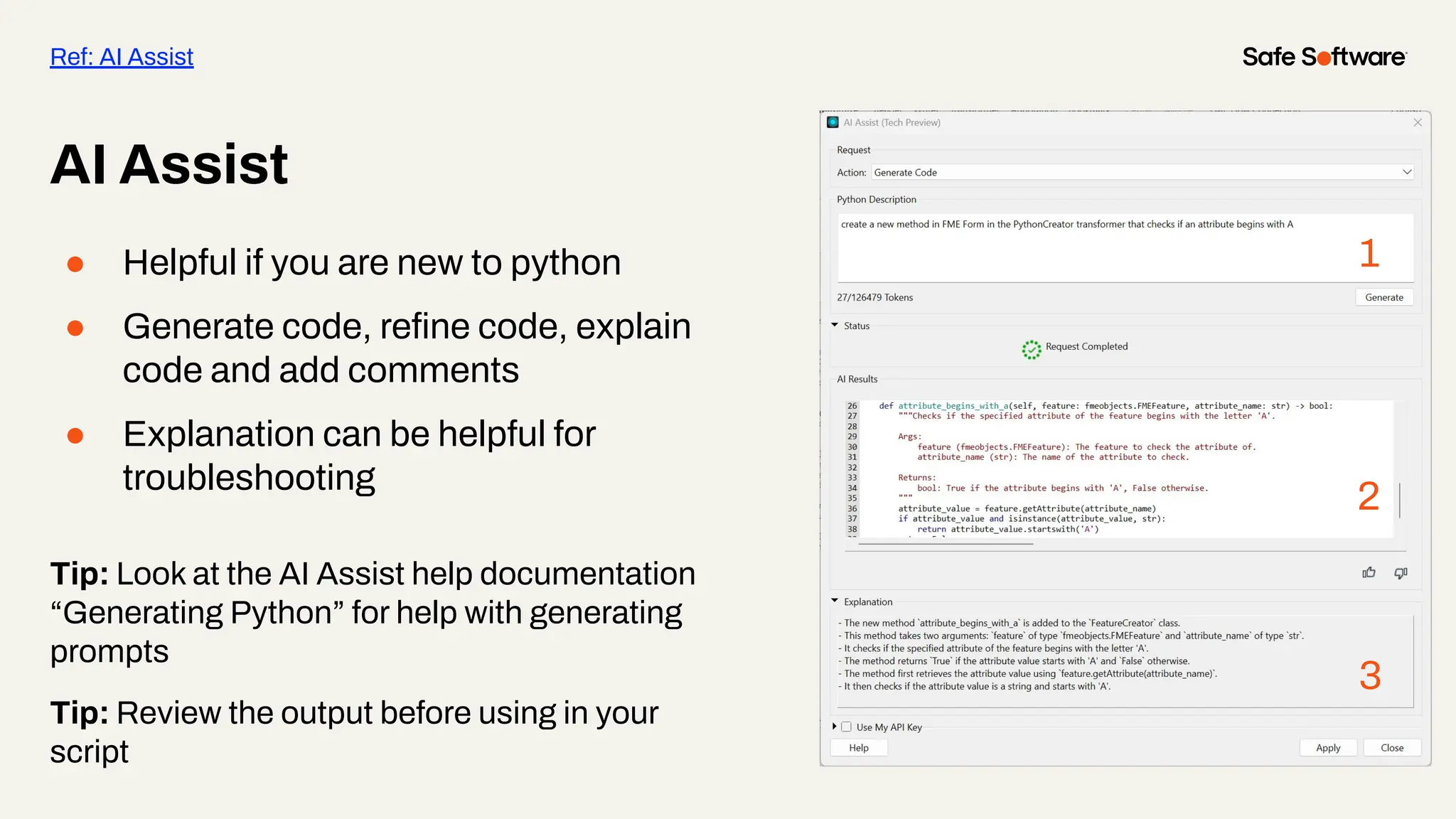The width and height of the screenshot is (1456, 819).
Task: Click into the Python Description text box
Action: (x=1125, y=247)
